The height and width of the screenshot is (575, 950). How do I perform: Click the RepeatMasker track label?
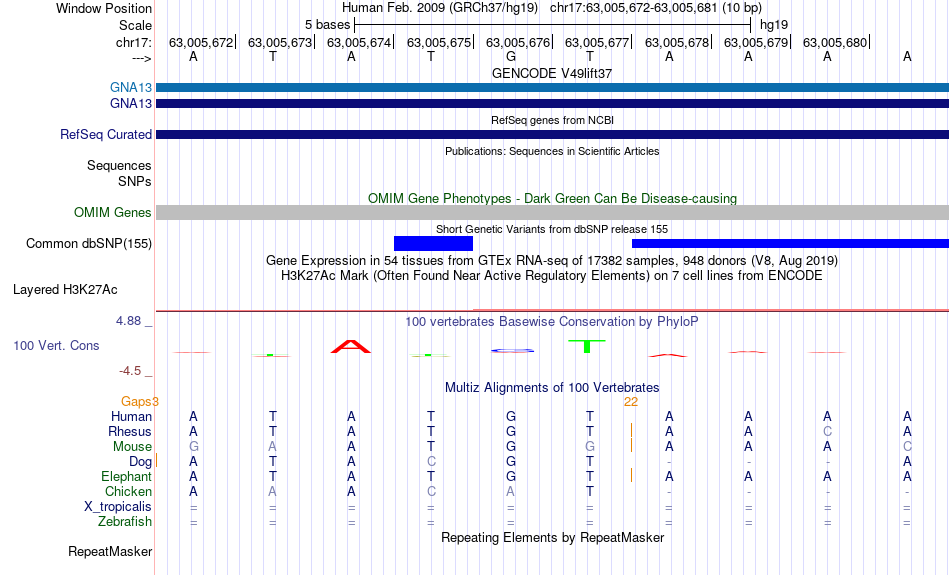(110, 551)
